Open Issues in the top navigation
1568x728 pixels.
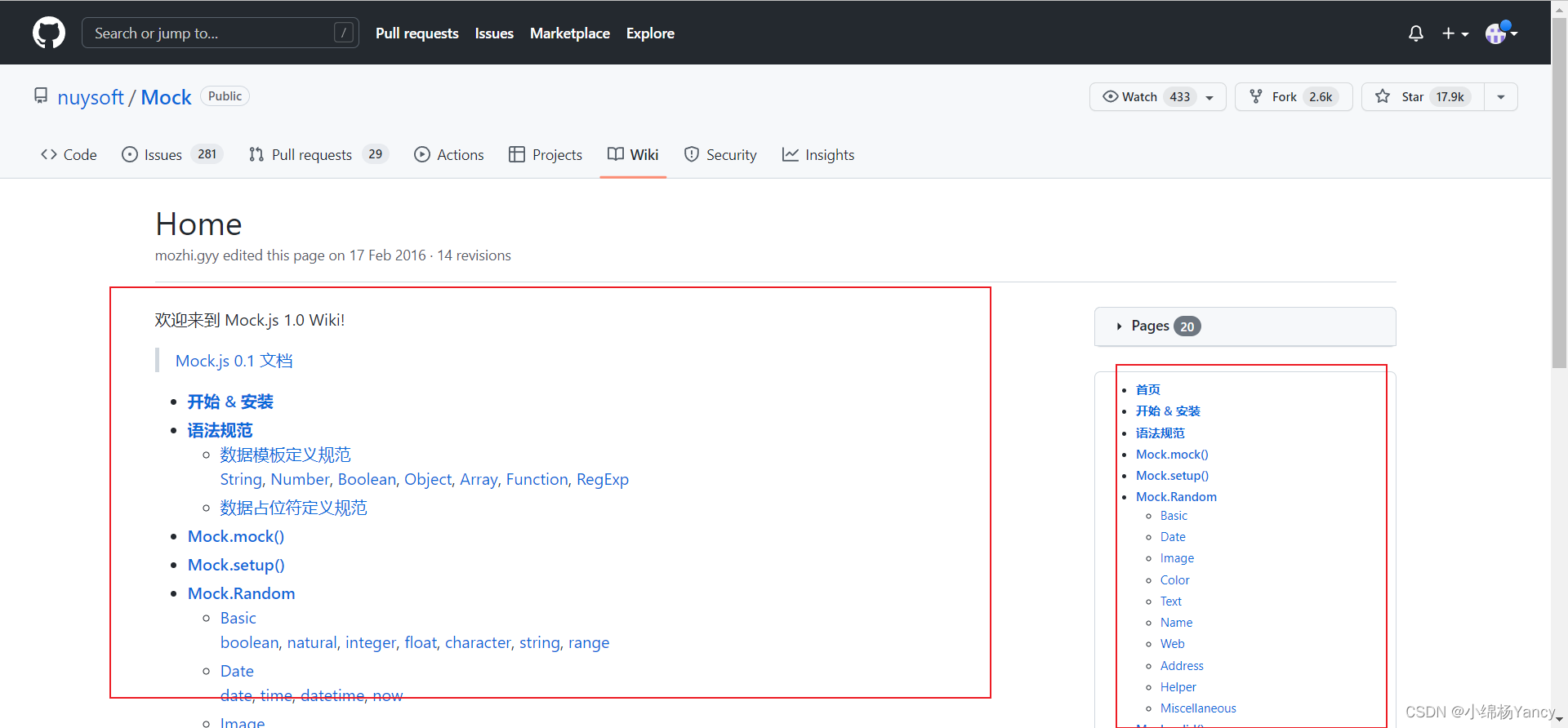(494, 33)
